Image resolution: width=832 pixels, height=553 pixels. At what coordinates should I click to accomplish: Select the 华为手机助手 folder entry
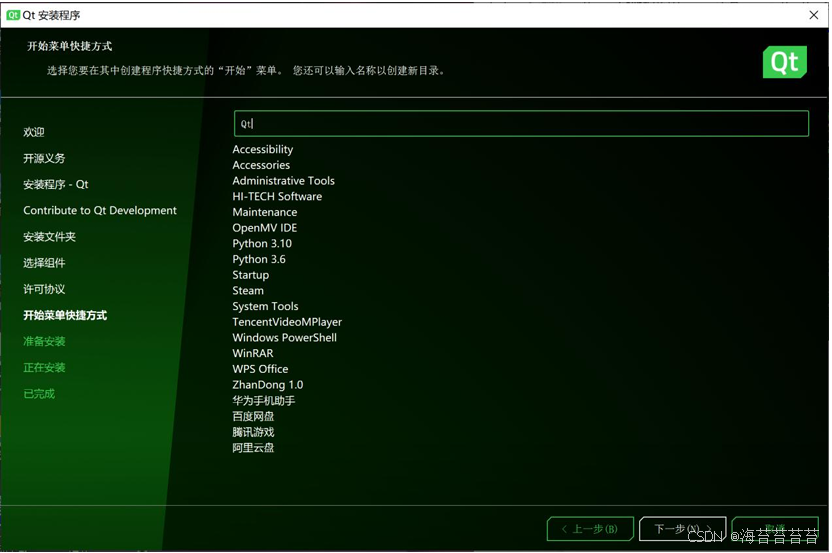(x=263, y=400)
